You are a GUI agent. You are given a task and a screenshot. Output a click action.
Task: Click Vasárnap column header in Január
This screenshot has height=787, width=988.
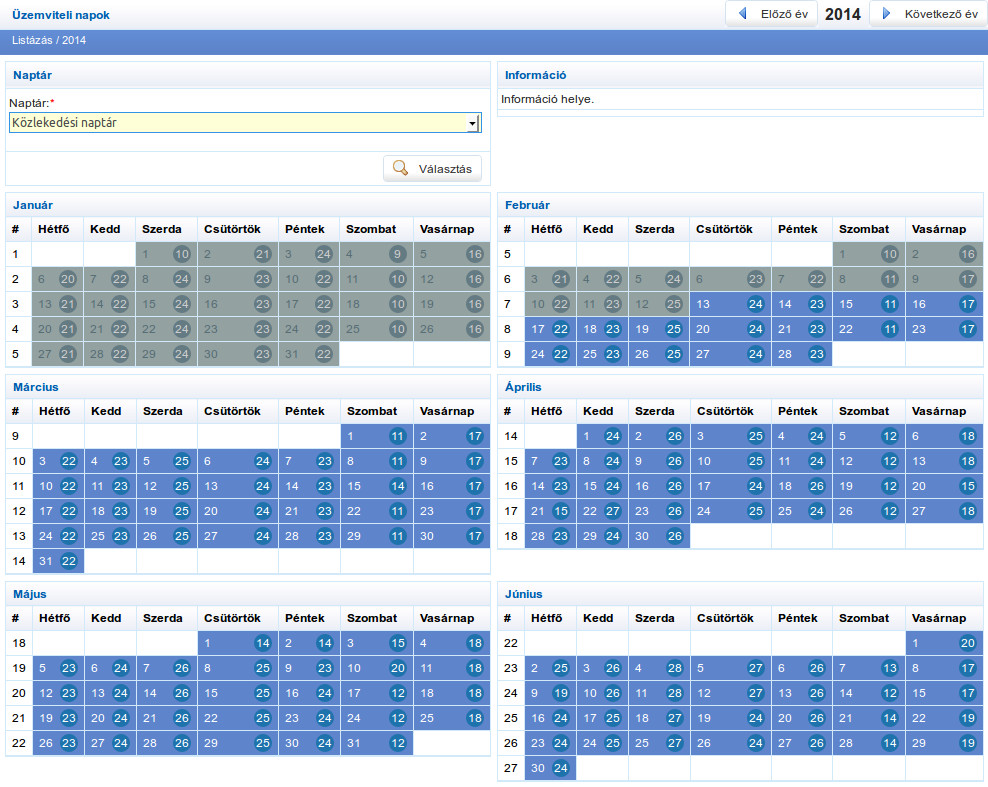(447, 229)
